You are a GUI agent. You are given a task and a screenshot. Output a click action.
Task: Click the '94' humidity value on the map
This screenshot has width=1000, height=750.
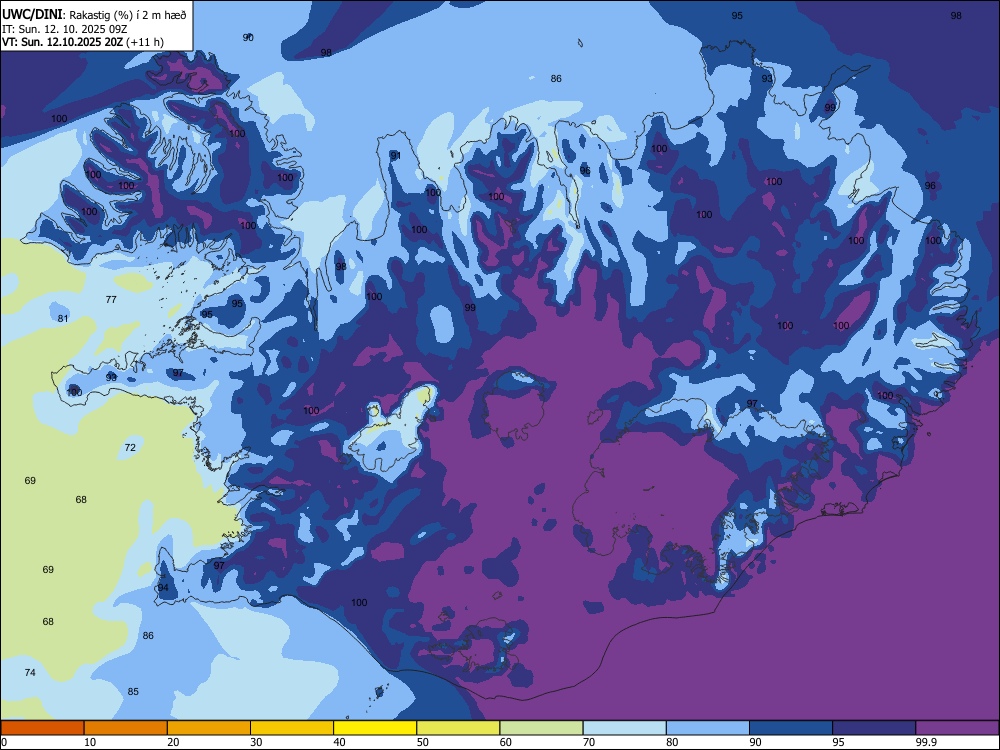[x=163, y=588]
